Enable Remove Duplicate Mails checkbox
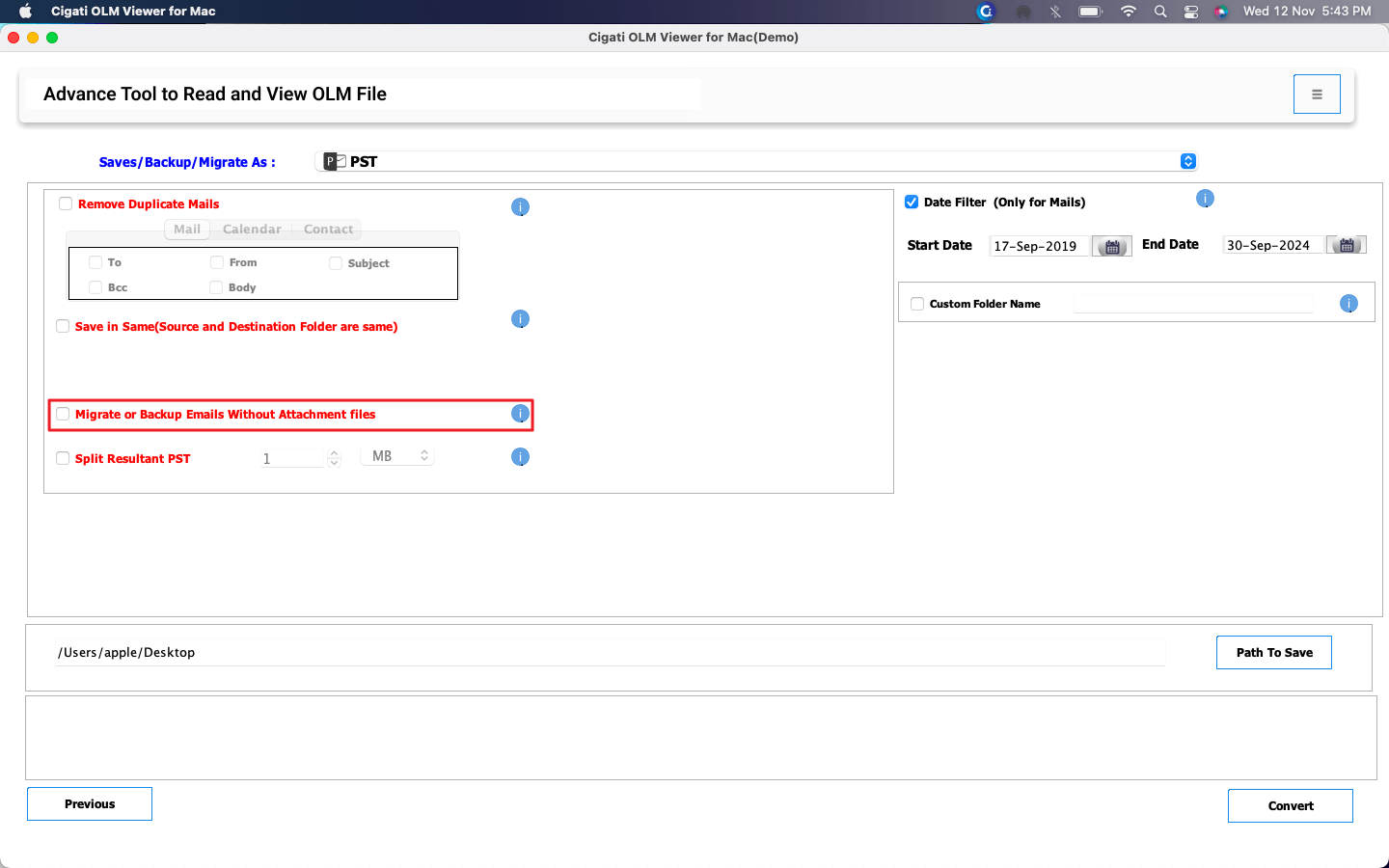This screenshot has height=868, width=1389. tap(66, 203)
